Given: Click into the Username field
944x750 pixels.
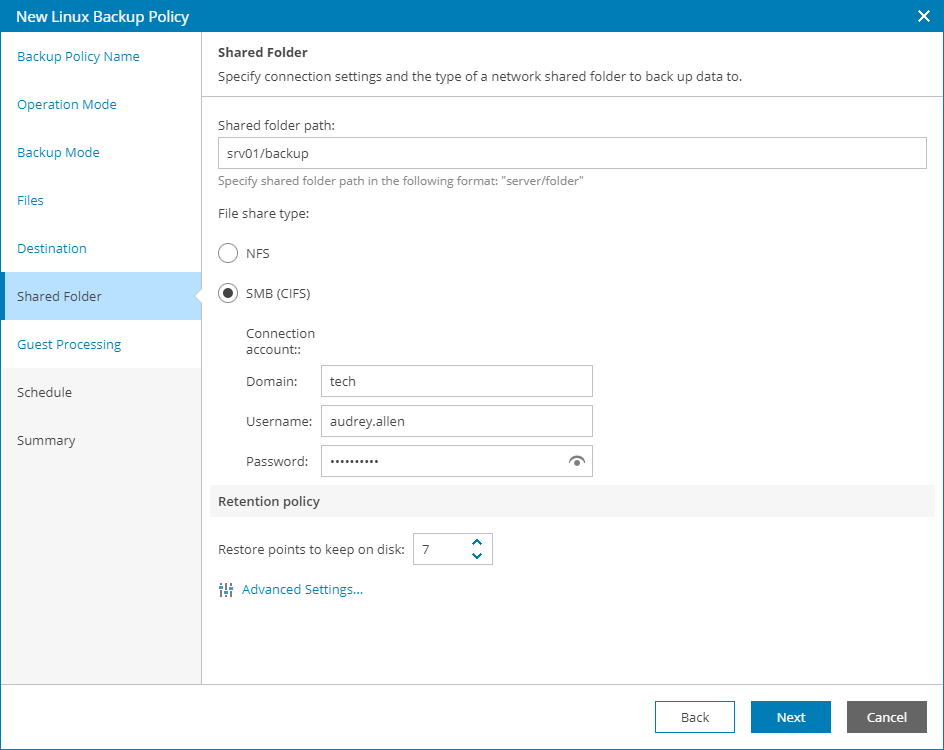Looking at the screenshot, I should click(457, 421).
